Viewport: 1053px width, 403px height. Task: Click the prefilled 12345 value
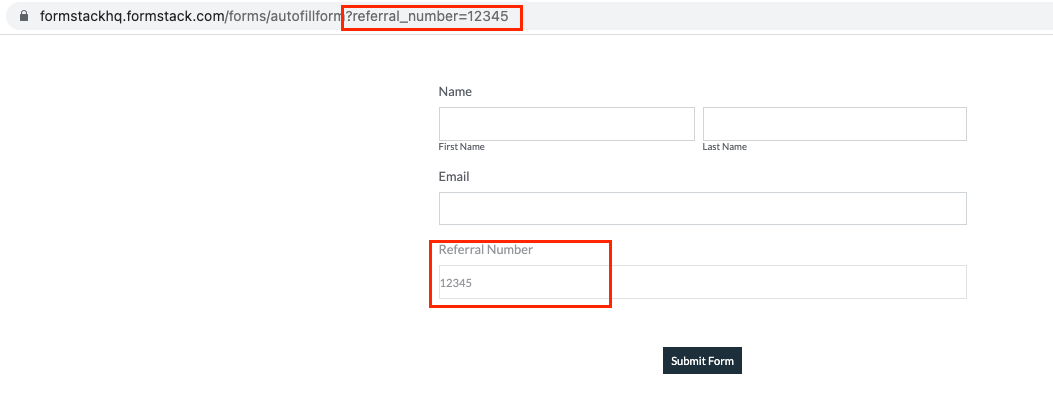click(456, 284)
